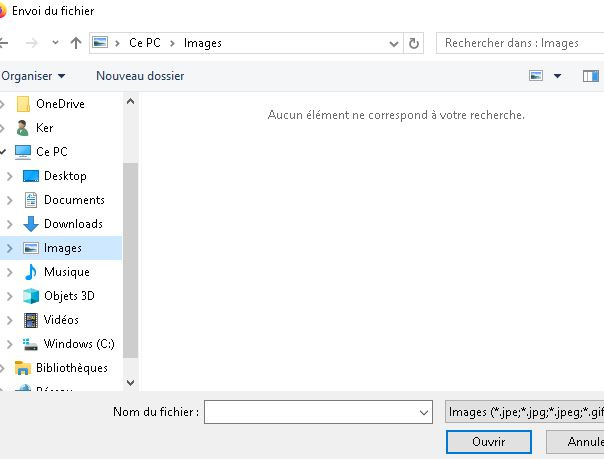The width and height of the screenshot is (604, 459).
Task: Refresh the Images folder view
Action: click(414, 43)
